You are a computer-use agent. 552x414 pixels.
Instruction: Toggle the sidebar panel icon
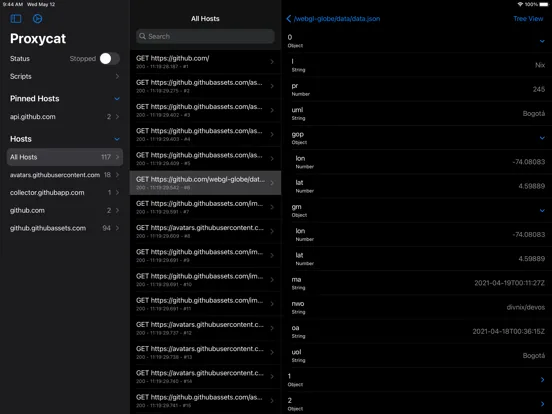point(16,19)
